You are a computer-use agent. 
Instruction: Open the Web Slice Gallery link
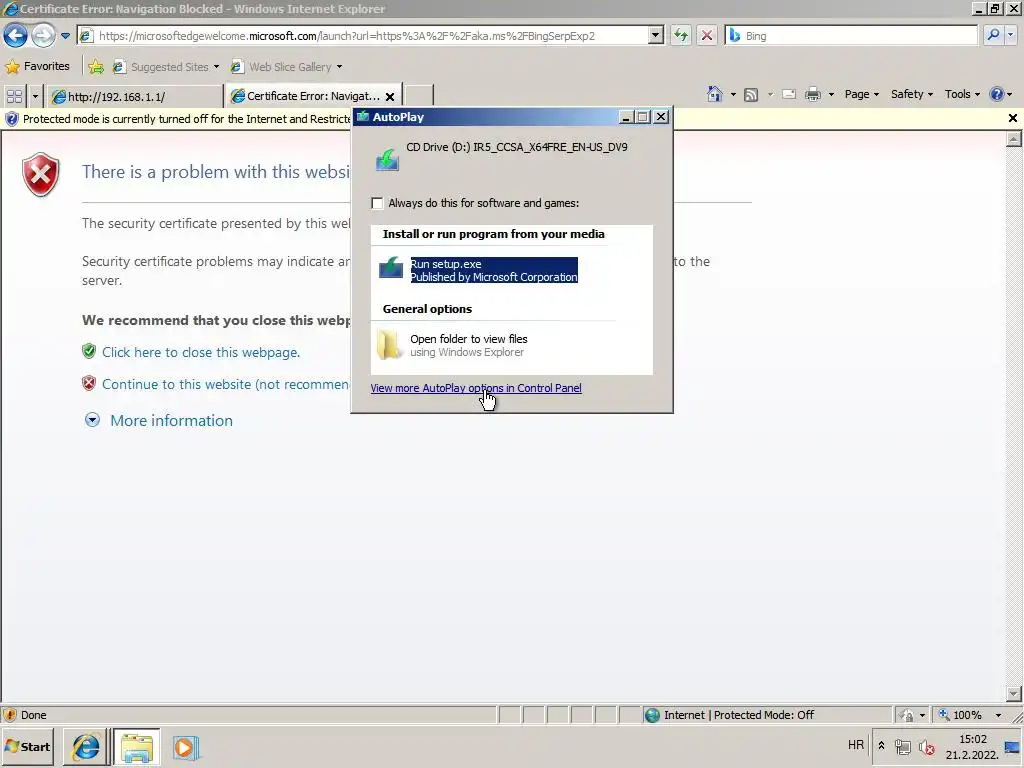(287, 67)
